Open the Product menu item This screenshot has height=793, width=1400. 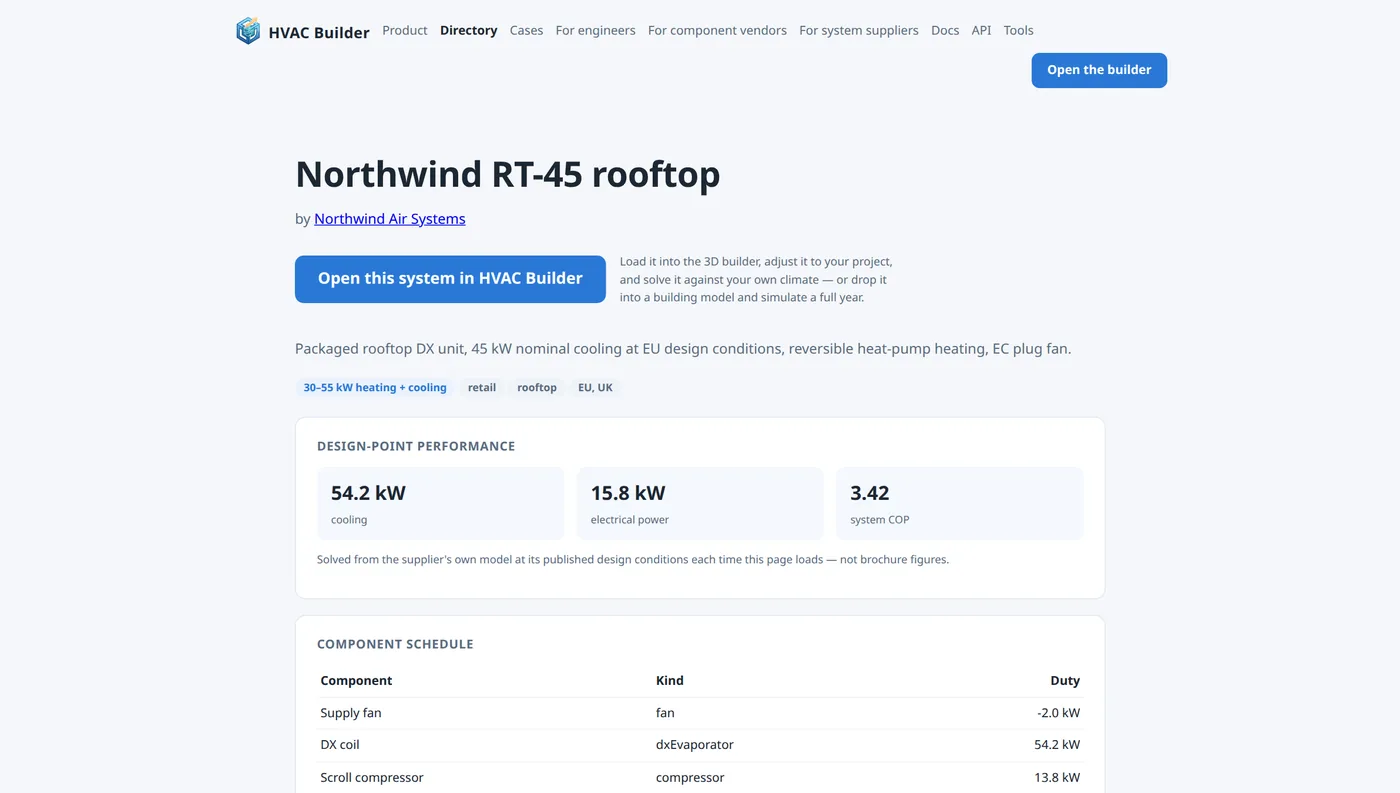pyautogui.click(x=405, y=30)
